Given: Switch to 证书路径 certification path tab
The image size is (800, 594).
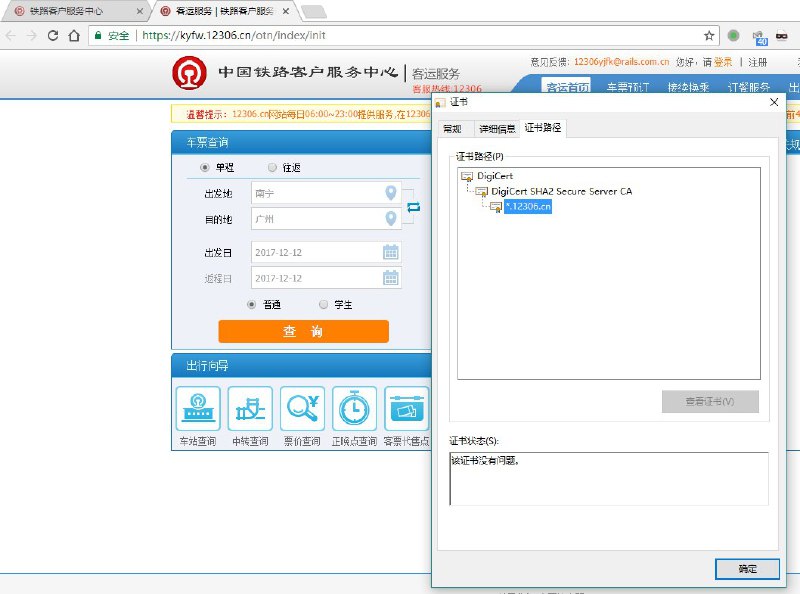Looking at the screenshot, I should (x=543, y=128).
